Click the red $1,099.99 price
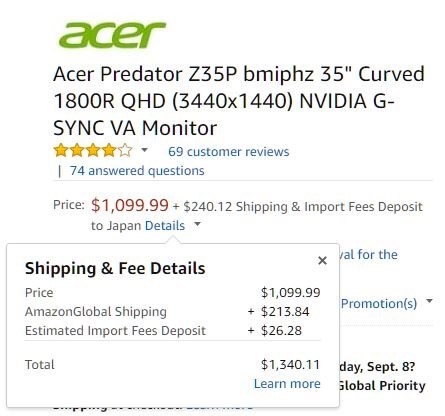Screen dimensions: 445x416 coord(130,205)
